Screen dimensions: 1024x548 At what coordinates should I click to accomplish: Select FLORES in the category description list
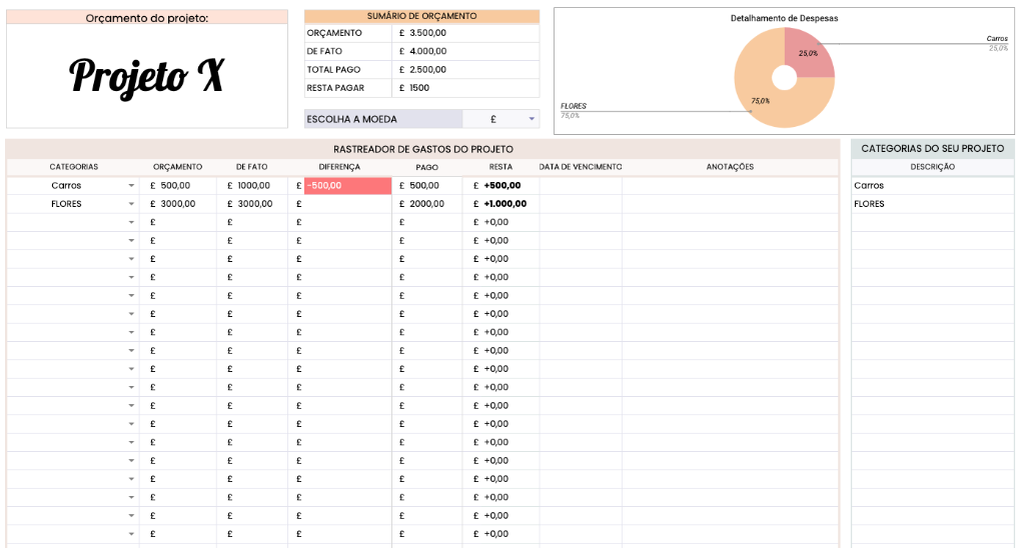(869, 204)
